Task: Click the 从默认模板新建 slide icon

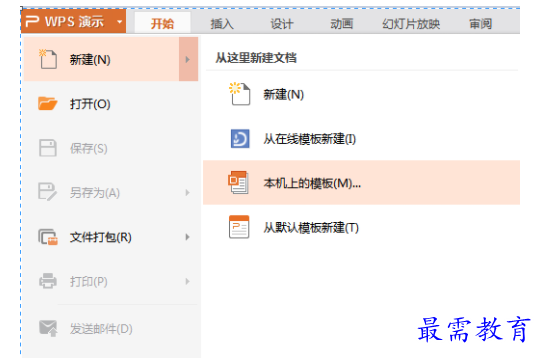Action: coord(239,227)
